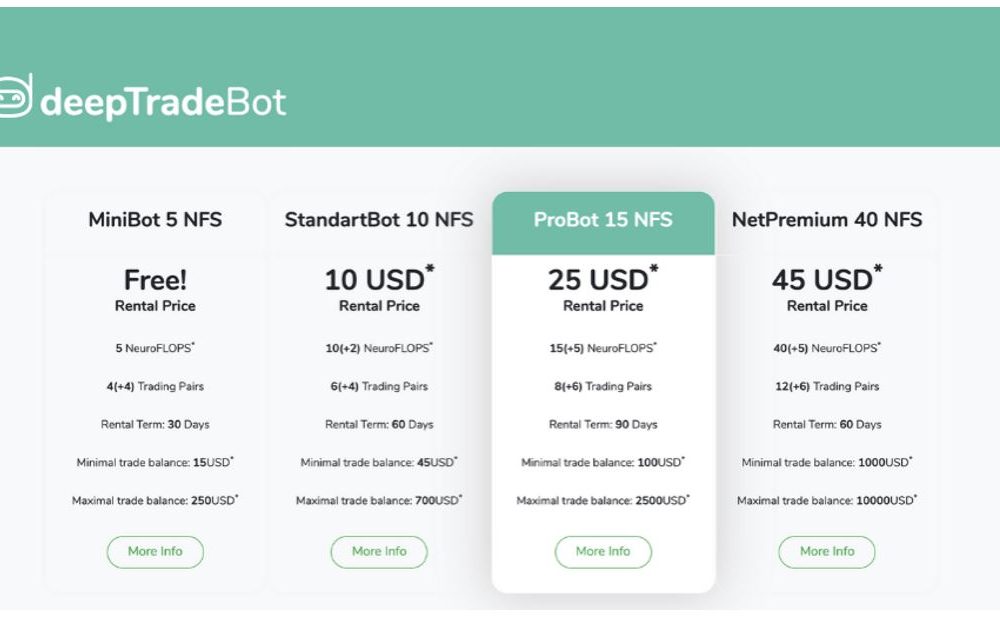Select the MiniBot 5 NFS heading
Viewport: 1000px width, 617px height.
(155, 219)
